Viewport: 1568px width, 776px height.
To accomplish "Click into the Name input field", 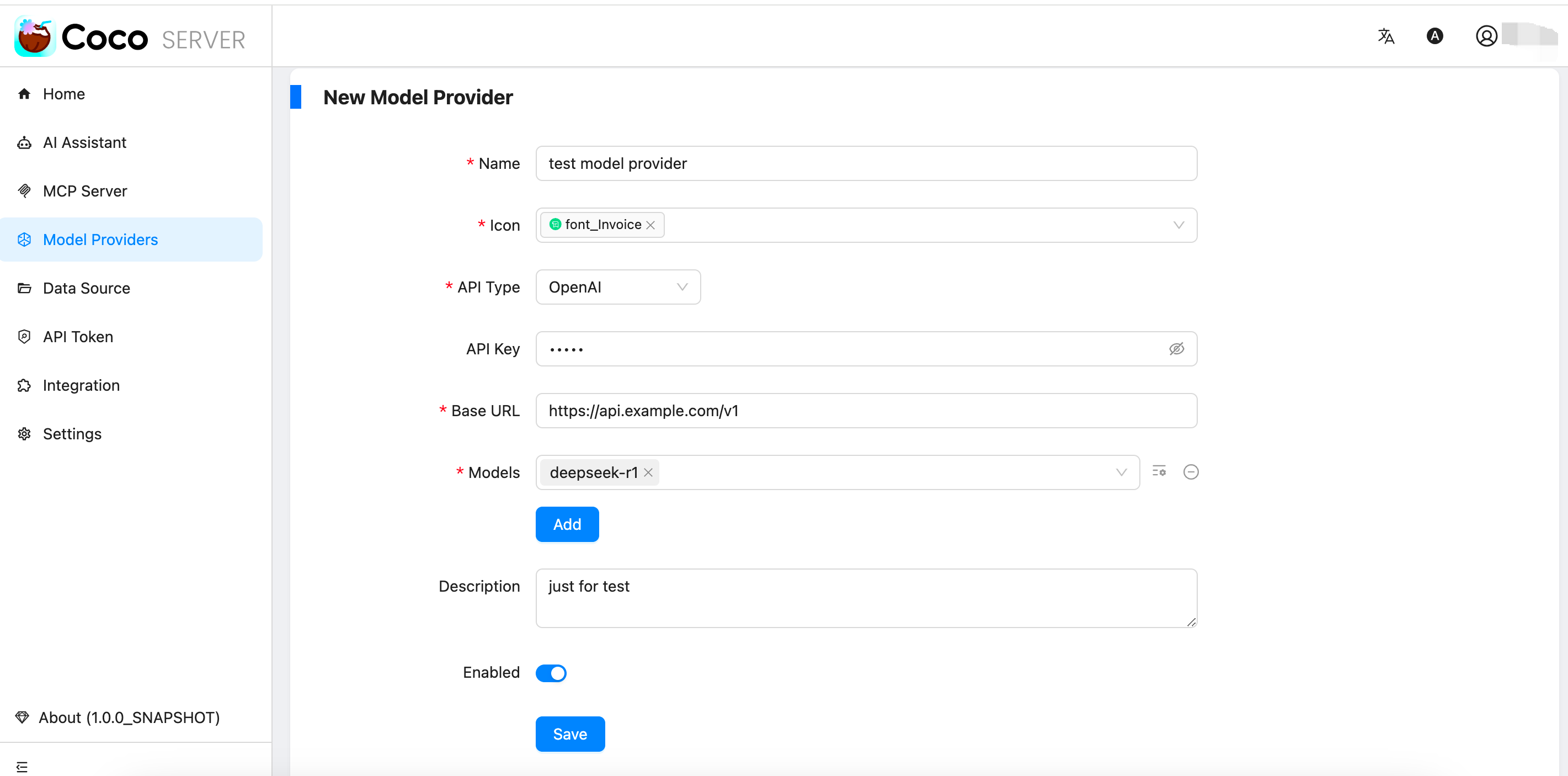I will [x=866, y=163].
